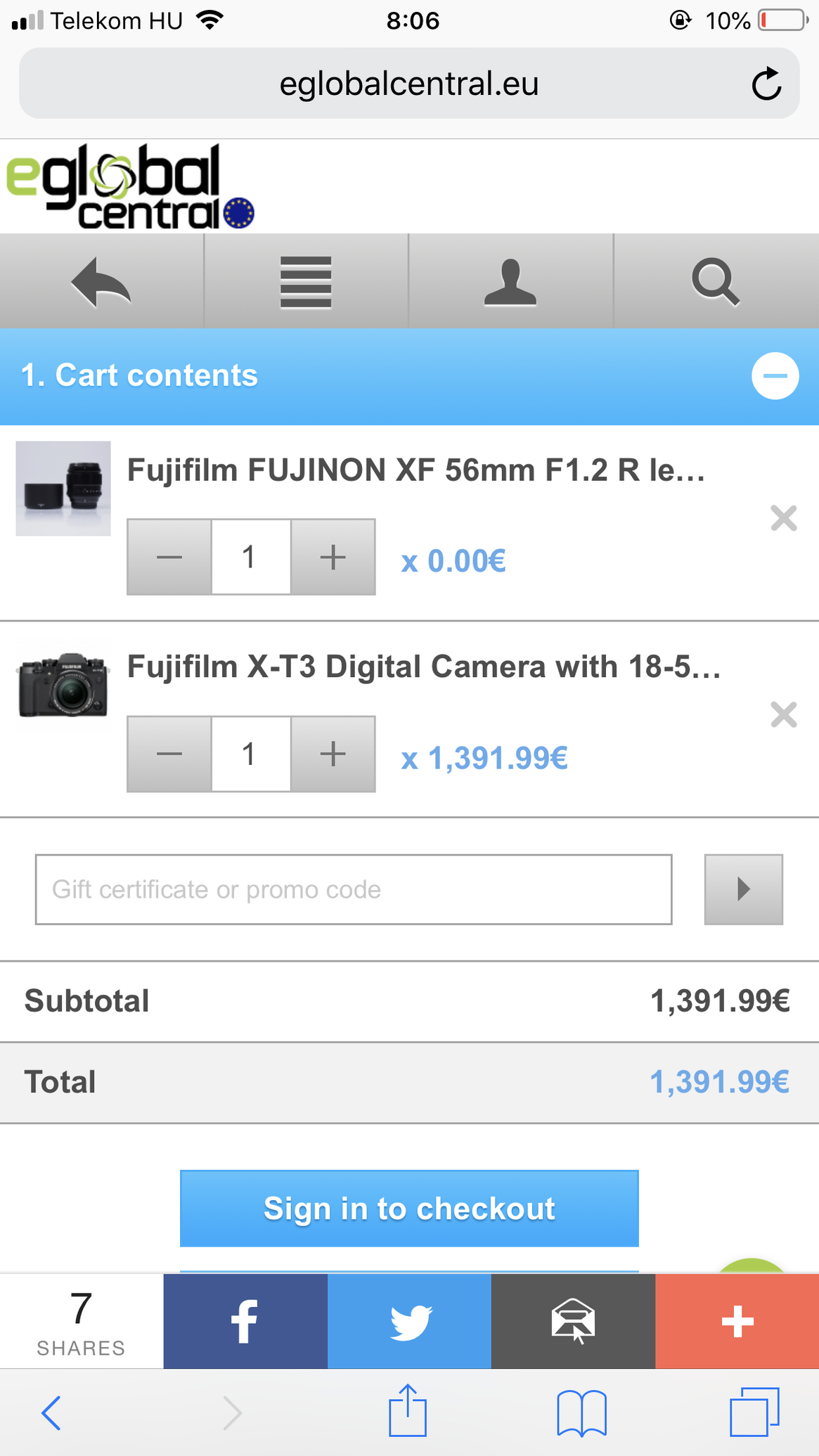
Task: Share on Twitter
Action: [x=409, y=1321]
